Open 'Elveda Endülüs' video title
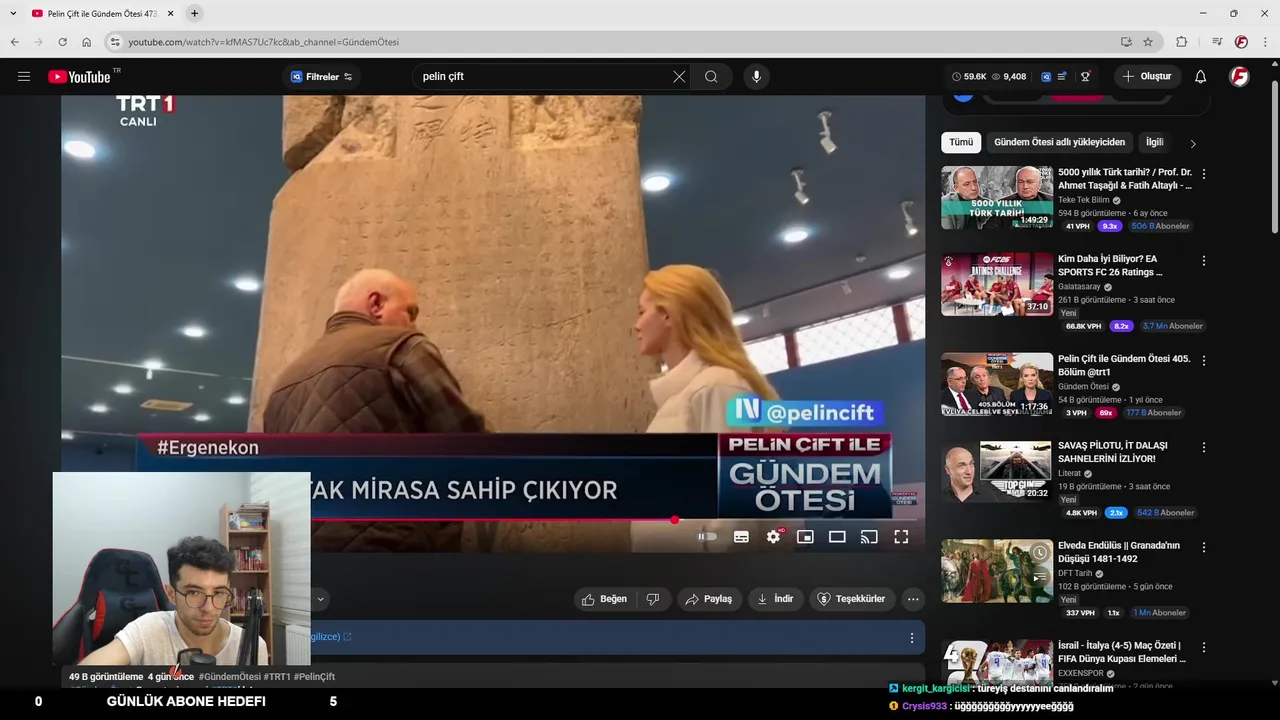 (x=1119, y=552)
